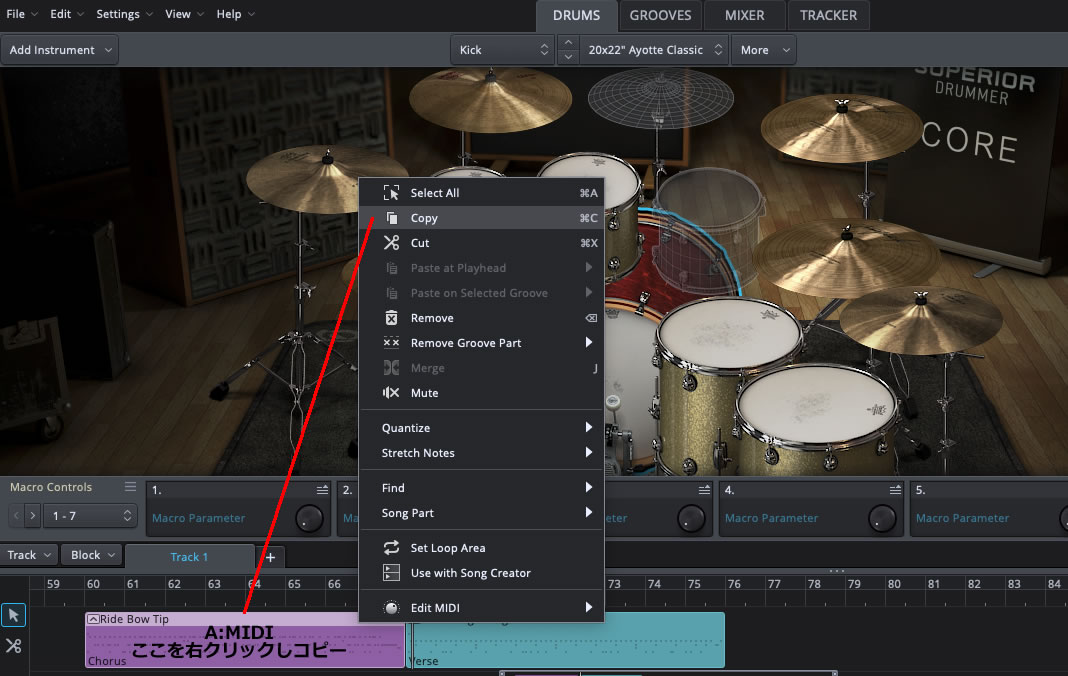Click Use with Song Creator entry
Screen dimensions: 1068x676
point(470,573)
